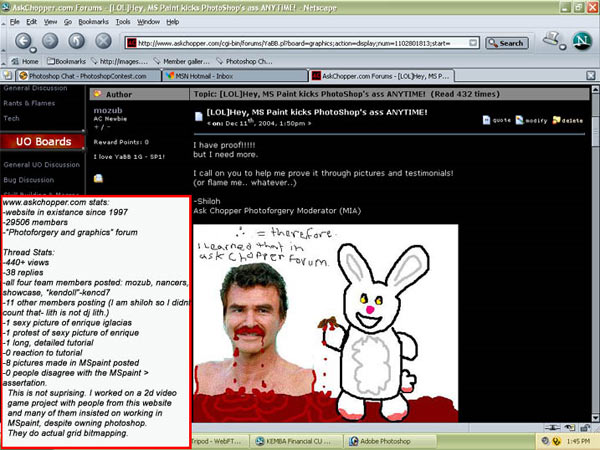600x450 pixels.
Task: Click the Netscape N logo throbber
Action: [582, 41]
